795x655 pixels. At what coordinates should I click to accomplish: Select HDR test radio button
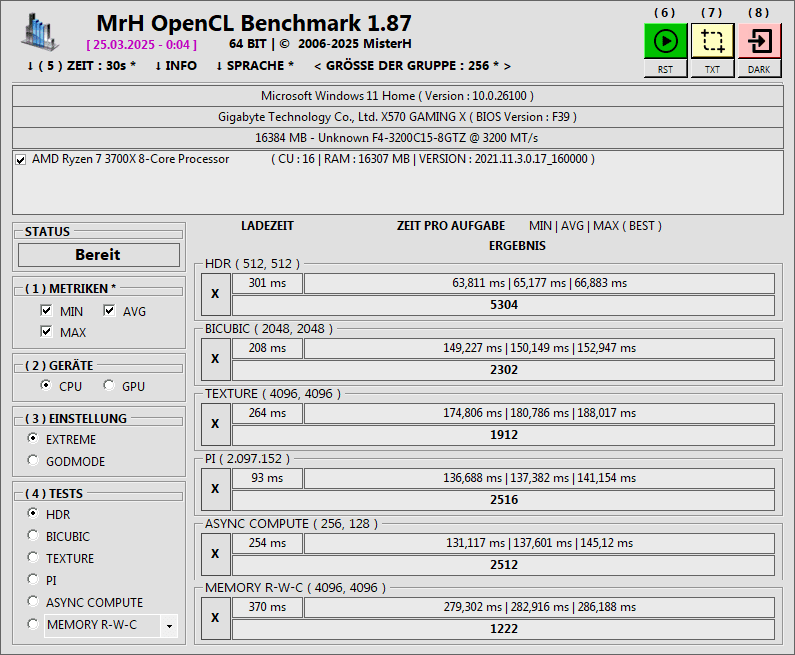pos(33,513)
